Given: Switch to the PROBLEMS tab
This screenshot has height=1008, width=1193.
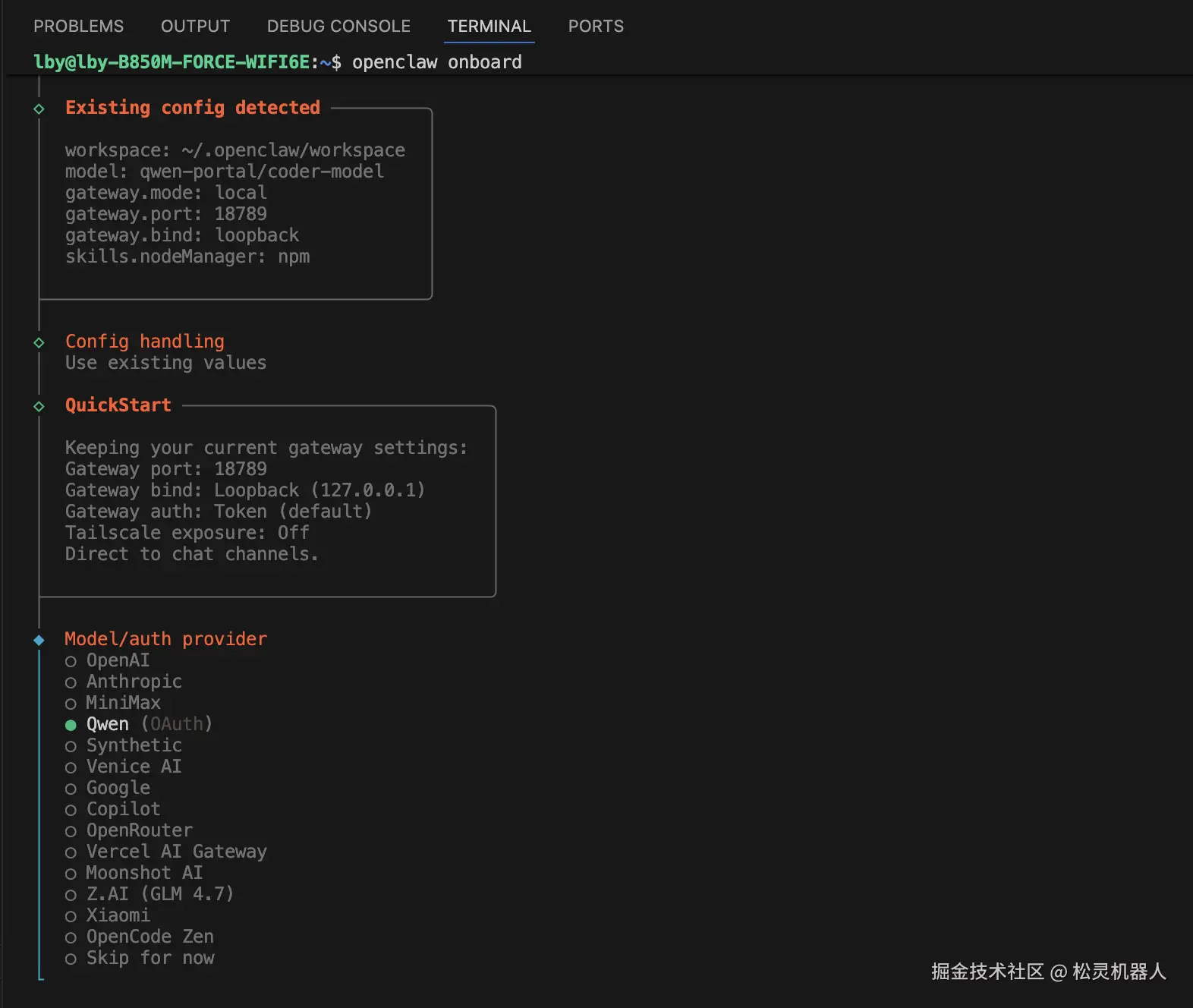Looking at the screenshot, I should [x=78, y=27].
